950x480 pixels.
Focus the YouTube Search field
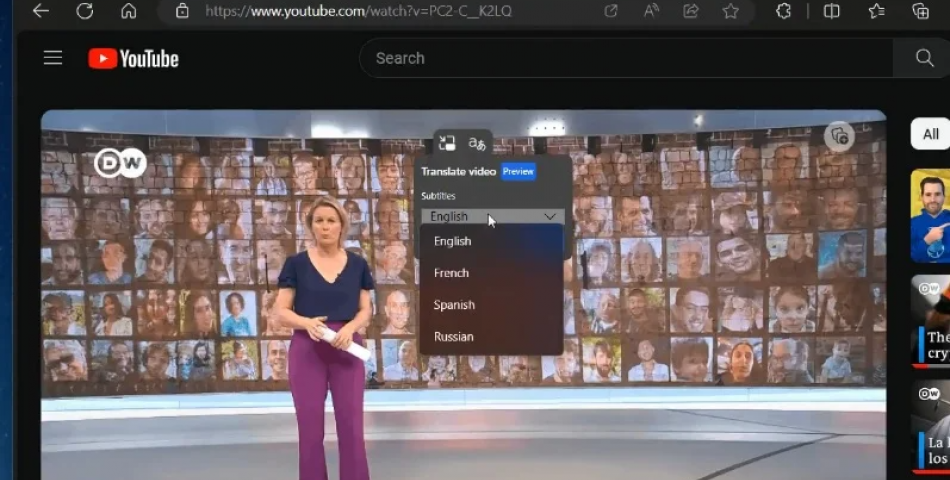pyautogui.click(x=625, y=58)
